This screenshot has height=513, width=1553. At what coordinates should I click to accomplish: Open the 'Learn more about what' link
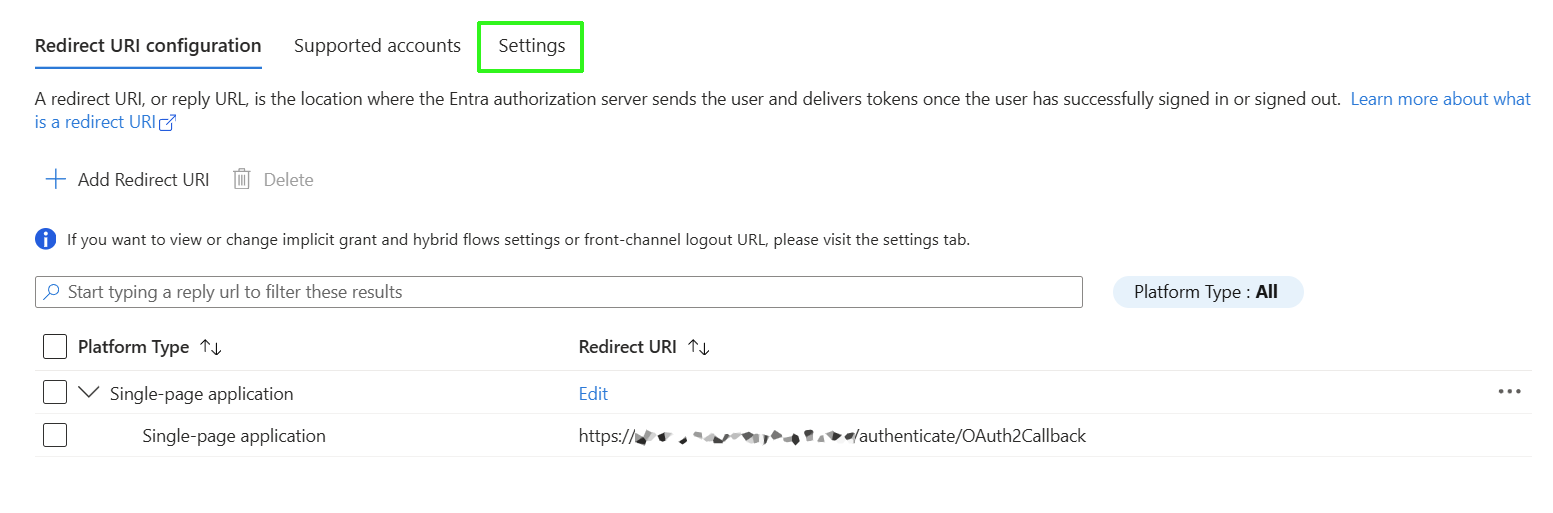(x=1440, y=99)
